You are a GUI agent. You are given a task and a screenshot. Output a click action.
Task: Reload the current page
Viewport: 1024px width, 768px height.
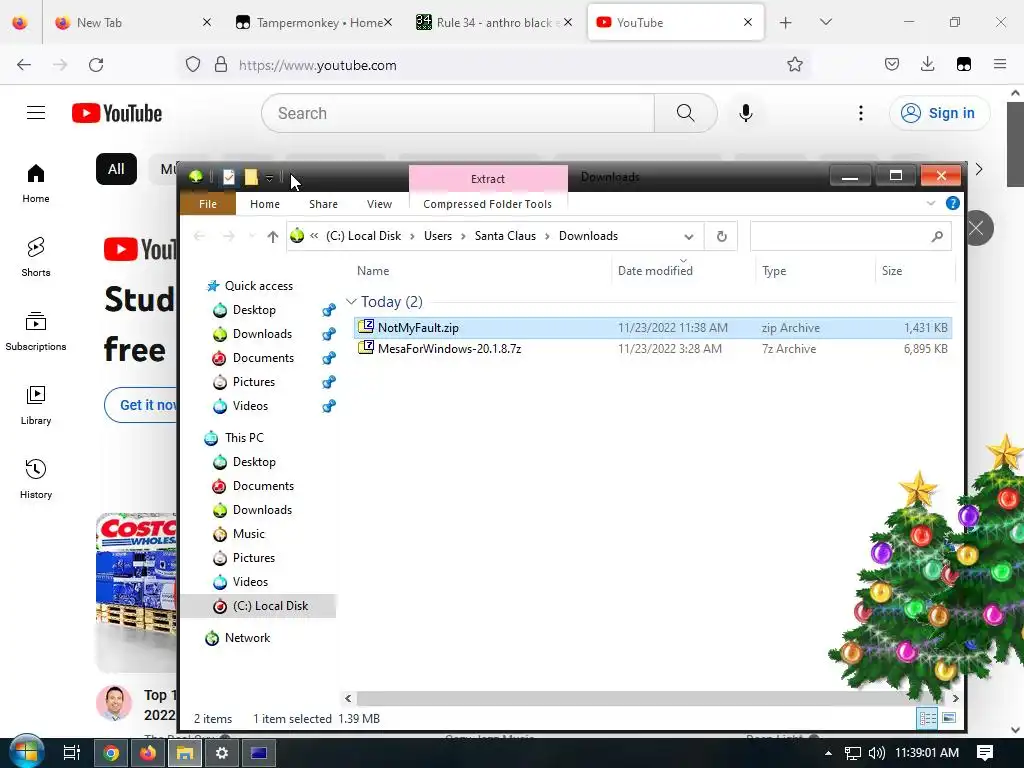(96, 65)
